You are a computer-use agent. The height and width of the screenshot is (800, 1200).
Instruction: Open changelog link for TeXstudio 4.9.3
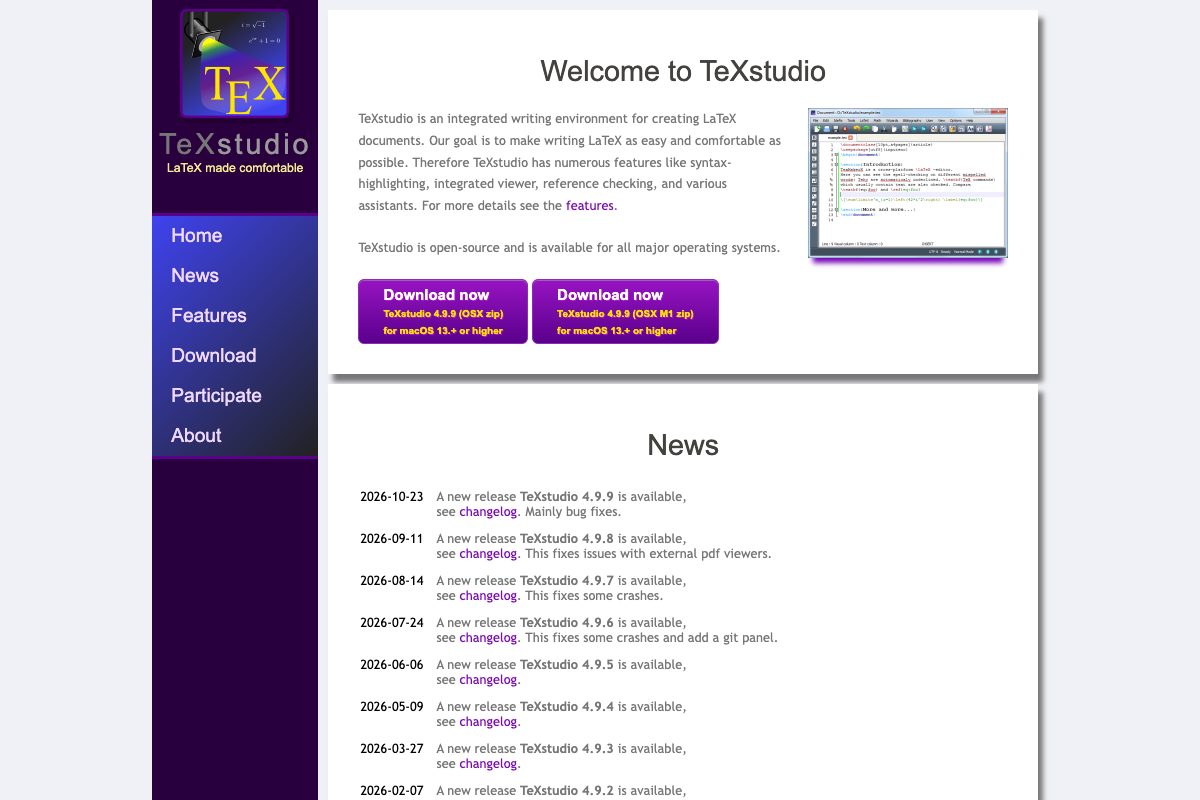pos(488,764)
